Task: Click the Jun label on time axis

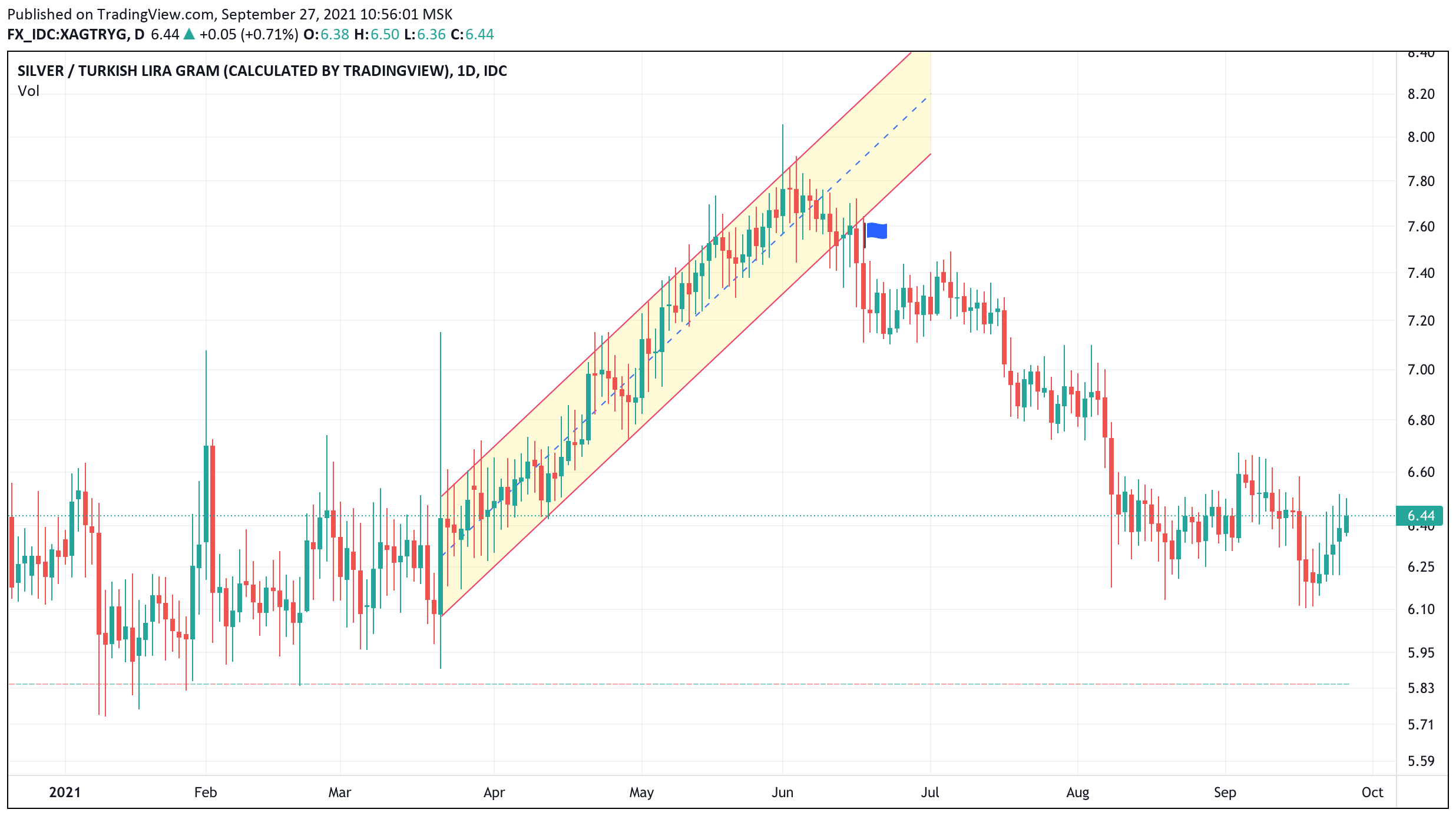Action: 783,792
